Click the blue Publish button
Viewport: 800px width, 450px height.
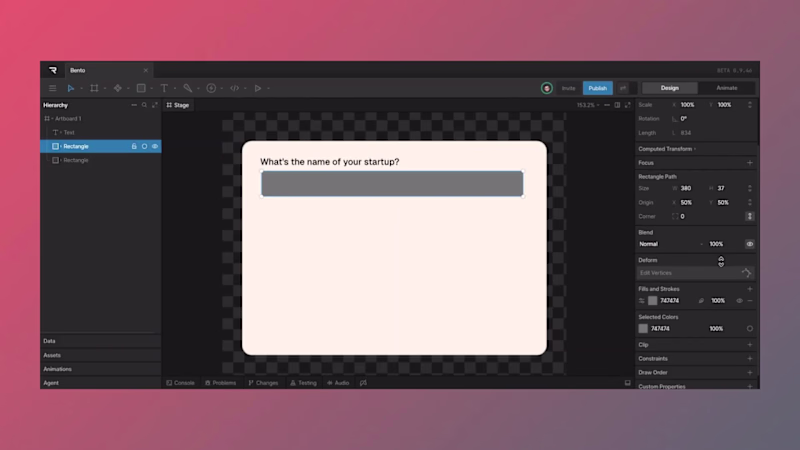(x=597, y=88)
